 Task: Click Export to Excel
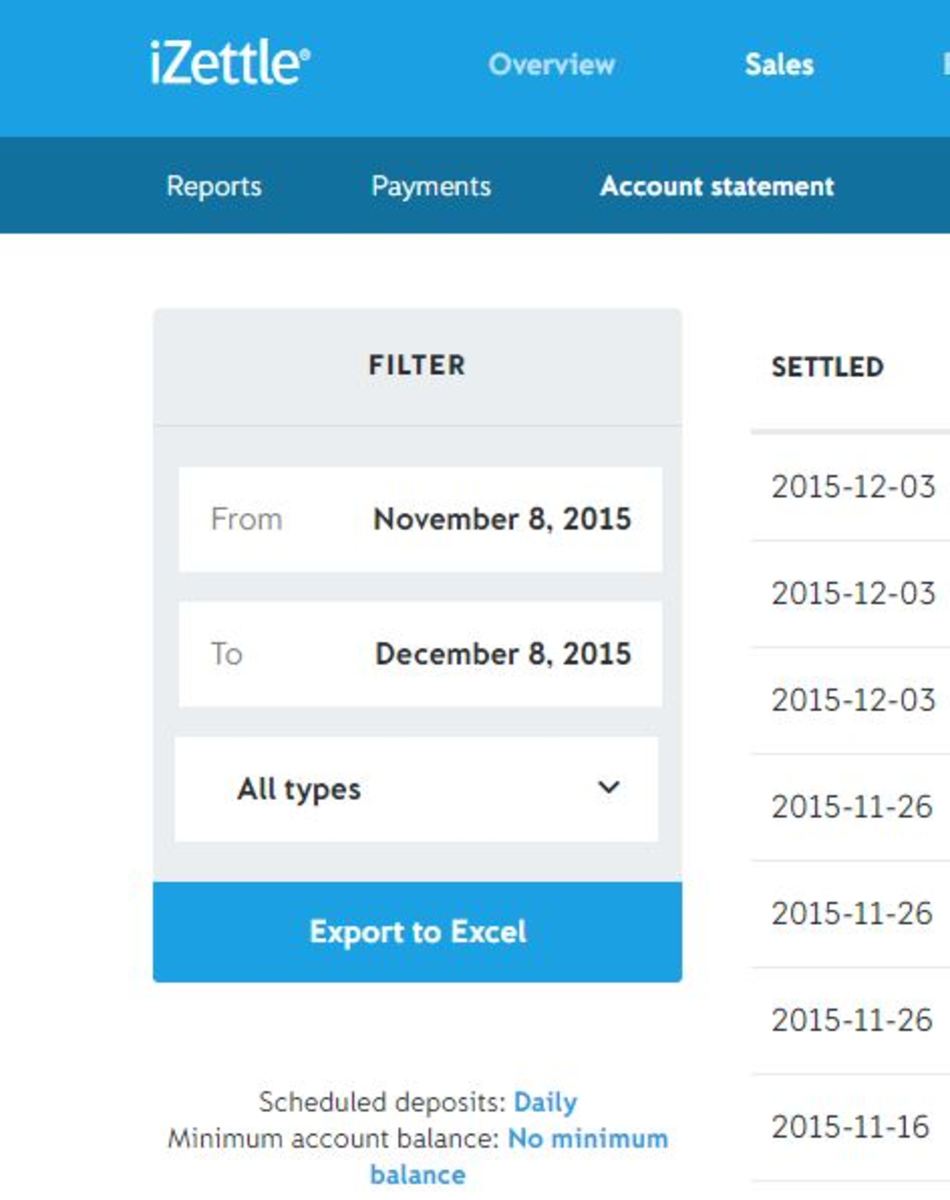[417, 932]
